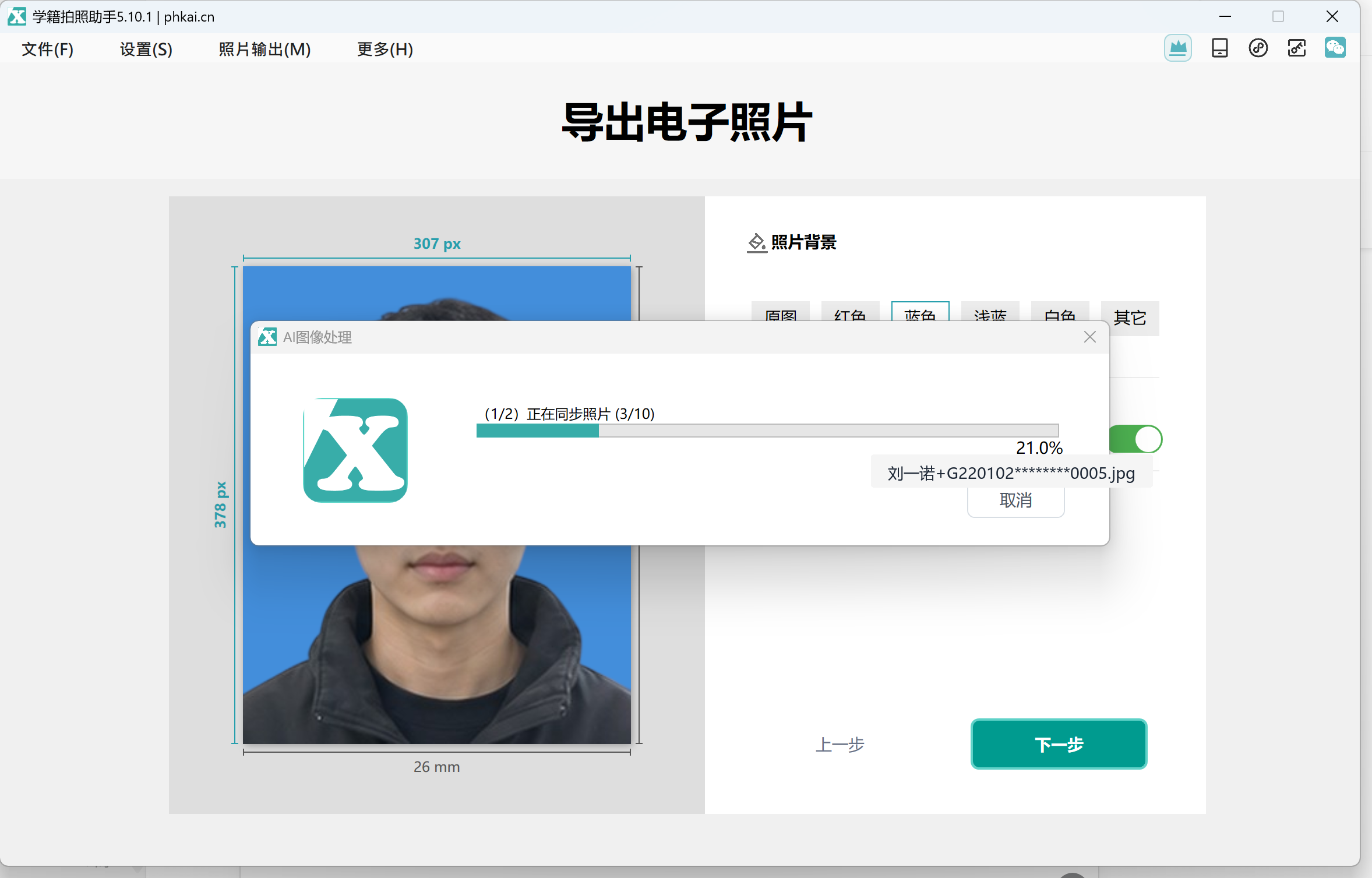Click the filename 刘一诺+G220102********0005.jpg
1372x878 pixels.
1011,473
